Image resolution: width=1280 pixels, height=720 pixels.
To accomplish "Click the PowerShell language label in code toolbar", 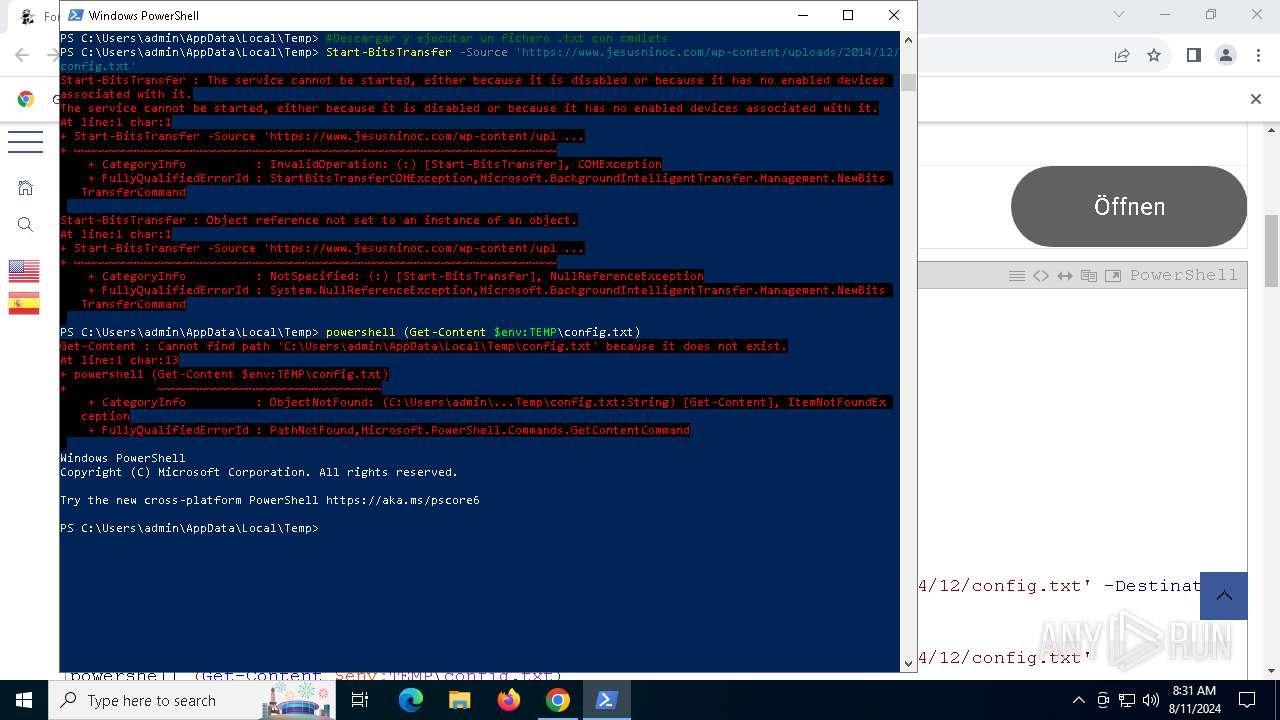I will 1184,275.
